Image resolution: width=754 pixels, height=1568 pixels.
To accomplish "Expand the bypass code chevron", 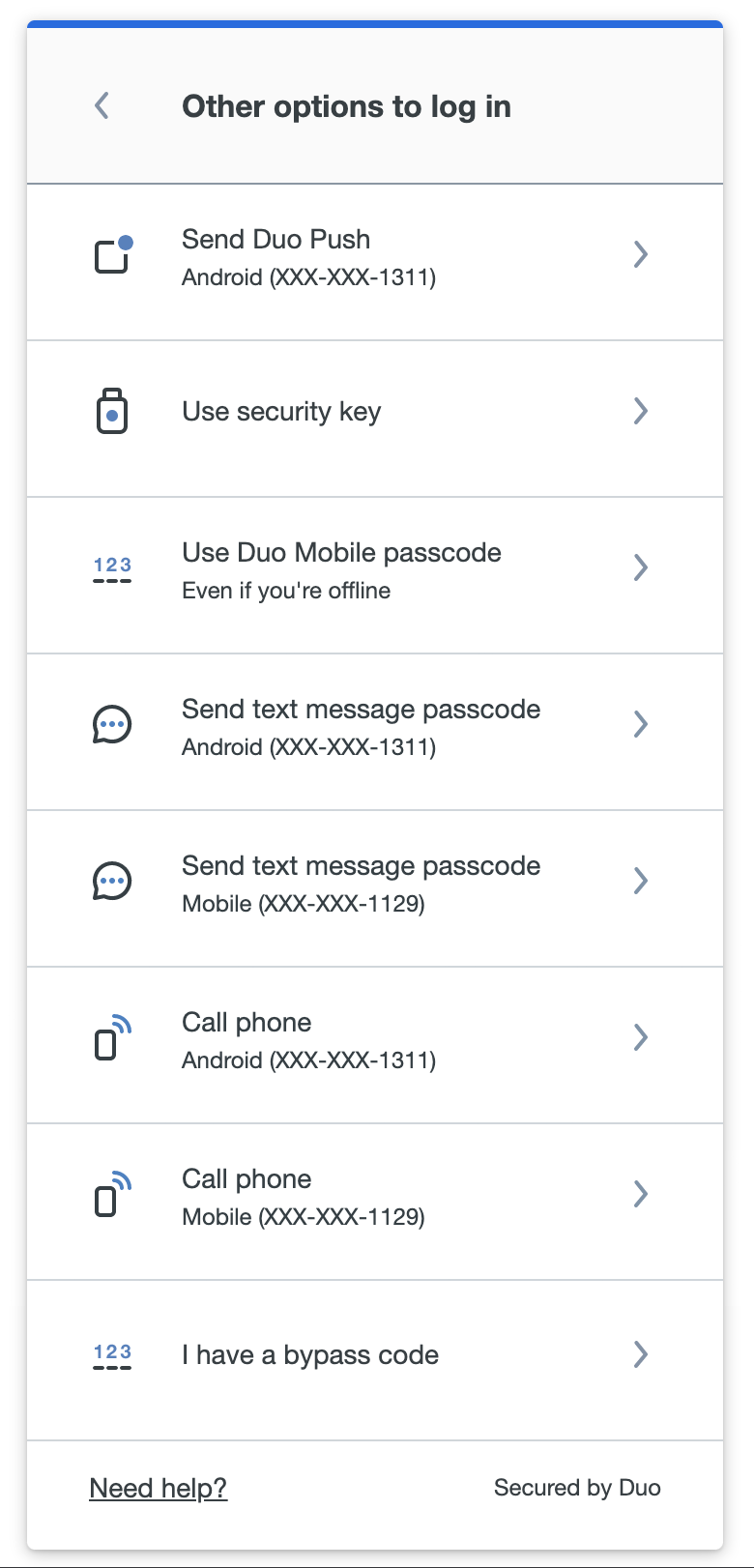I will [640, 1354].
